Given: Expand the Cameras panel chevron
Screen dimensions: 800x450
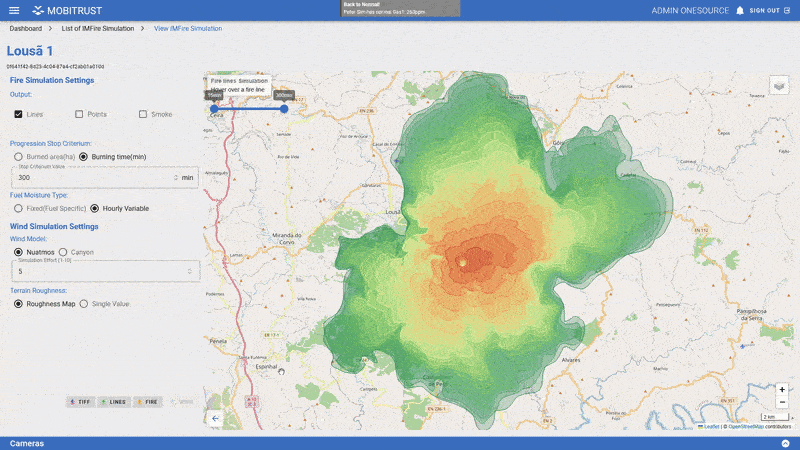Looking at the screenshot, I should [x=785, y=442].
